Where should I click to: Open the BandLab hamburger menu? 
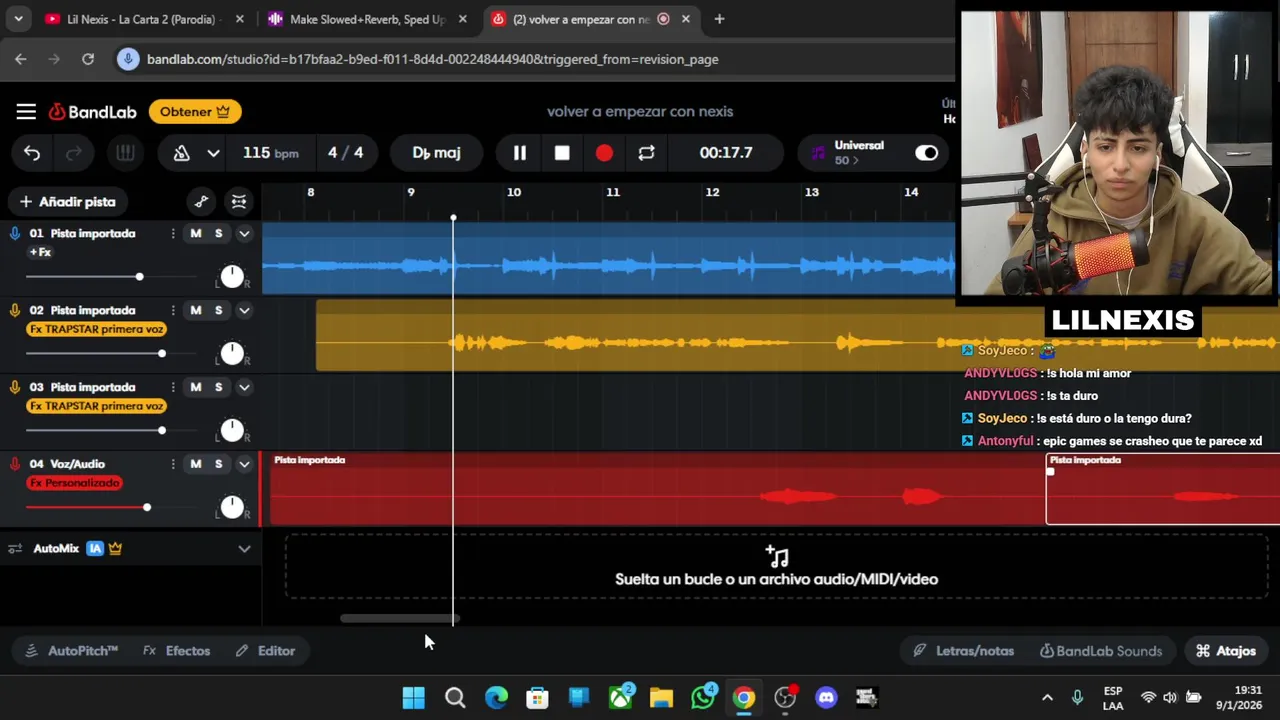coord(26,112)
